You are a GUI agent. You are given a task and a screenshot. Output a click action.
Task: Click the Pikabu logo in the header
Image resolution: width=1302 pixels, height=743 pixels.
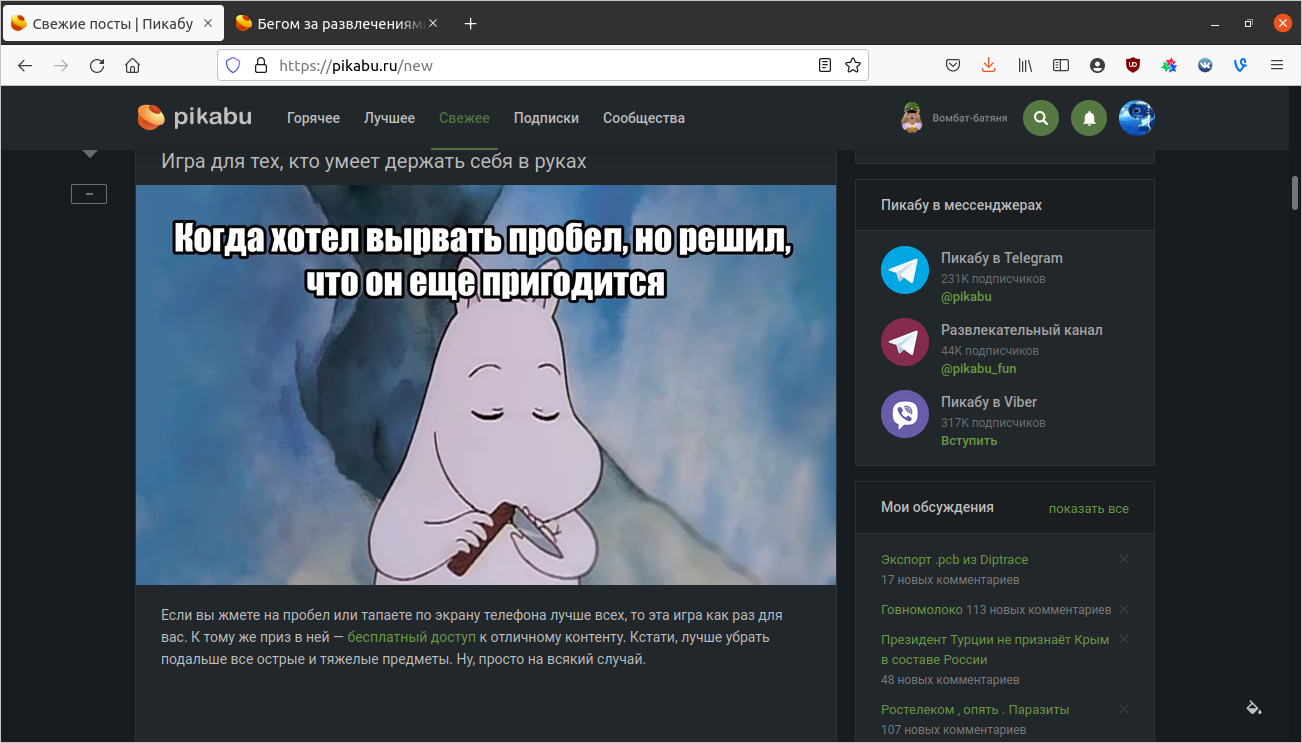coord(195,118)
